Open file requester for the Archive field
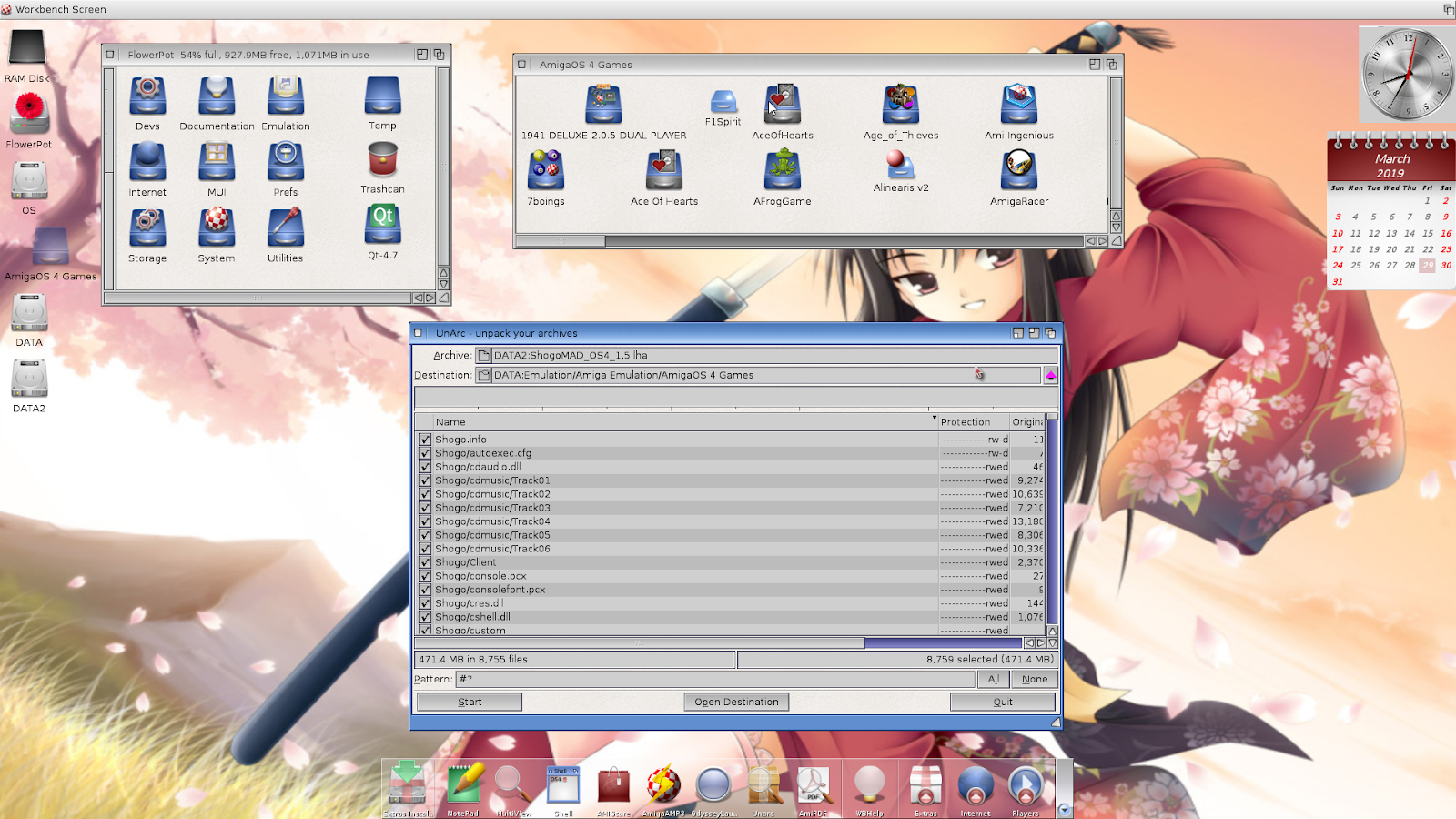Screen dimensions: 1456x819 [x=484, y=356]
